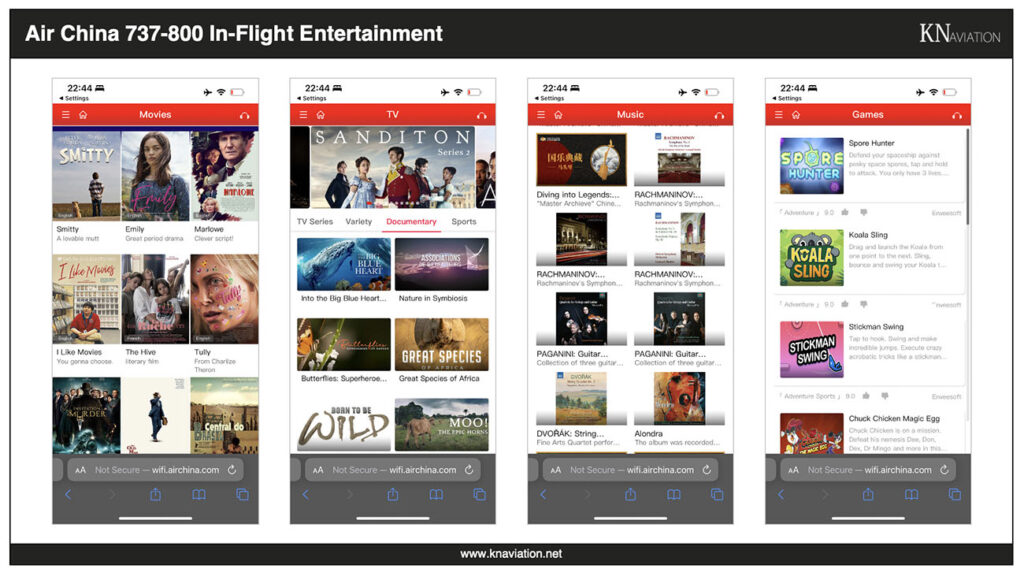Click the Games screen vertical scrollbar
The image size is (1024, 576).
(967, 178)
